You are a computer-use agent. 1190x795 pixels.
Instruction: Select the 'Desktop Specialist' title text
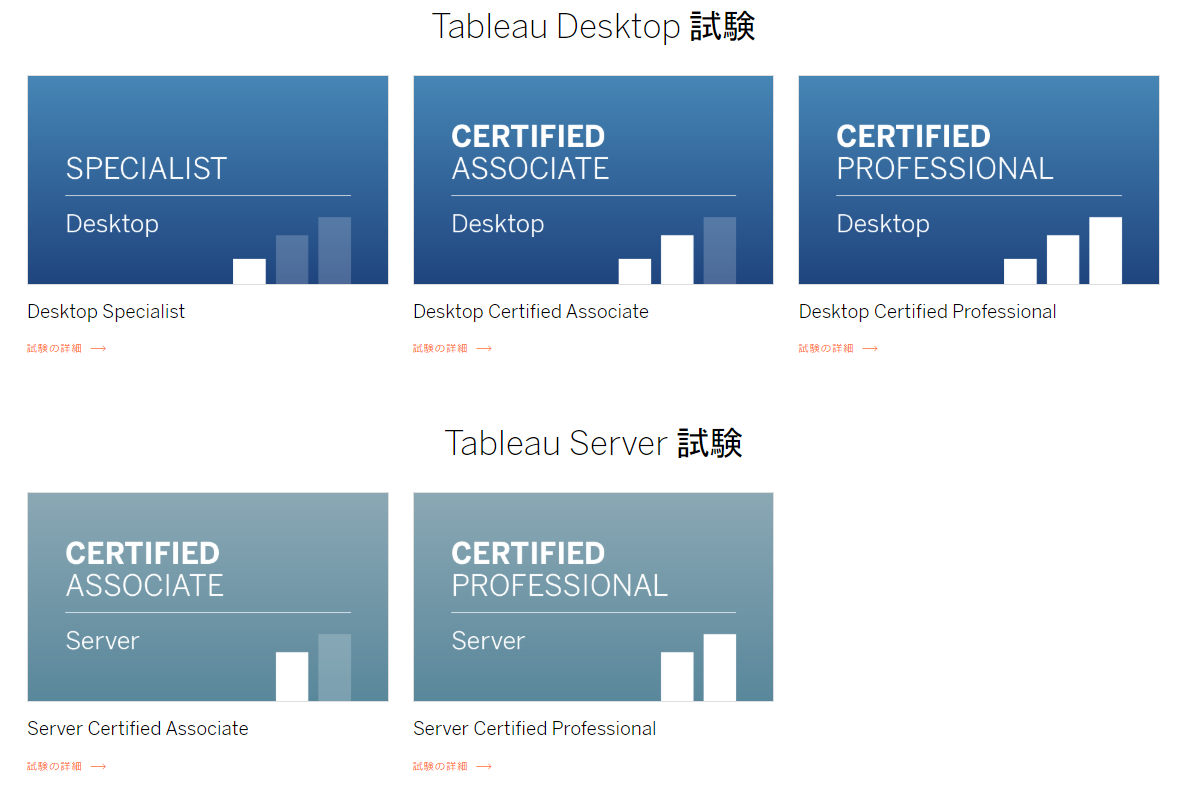(x=106, y=312)
